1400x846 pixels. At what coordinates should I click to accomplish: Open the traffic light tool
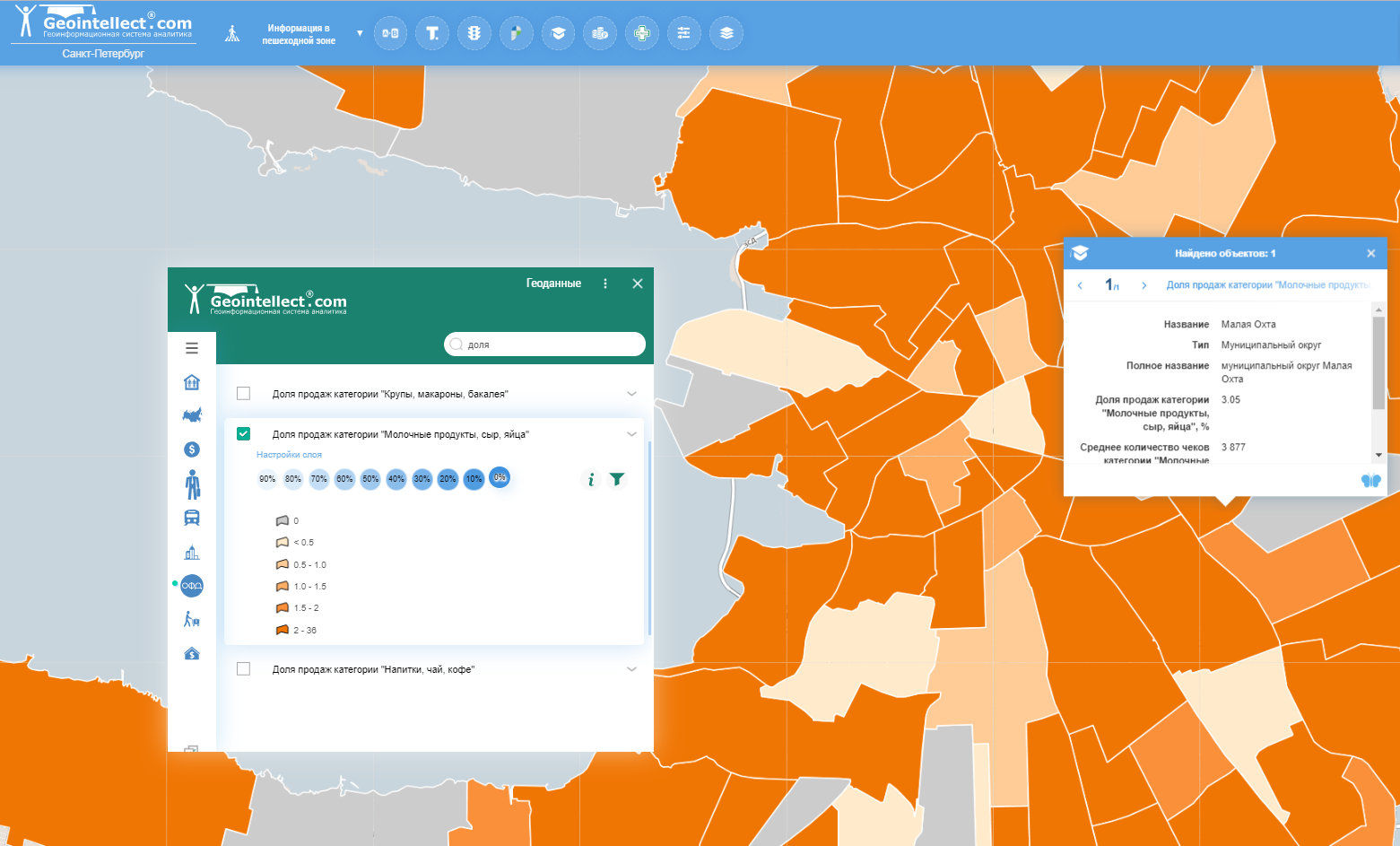pyautogui.click(x=474, y=33)
